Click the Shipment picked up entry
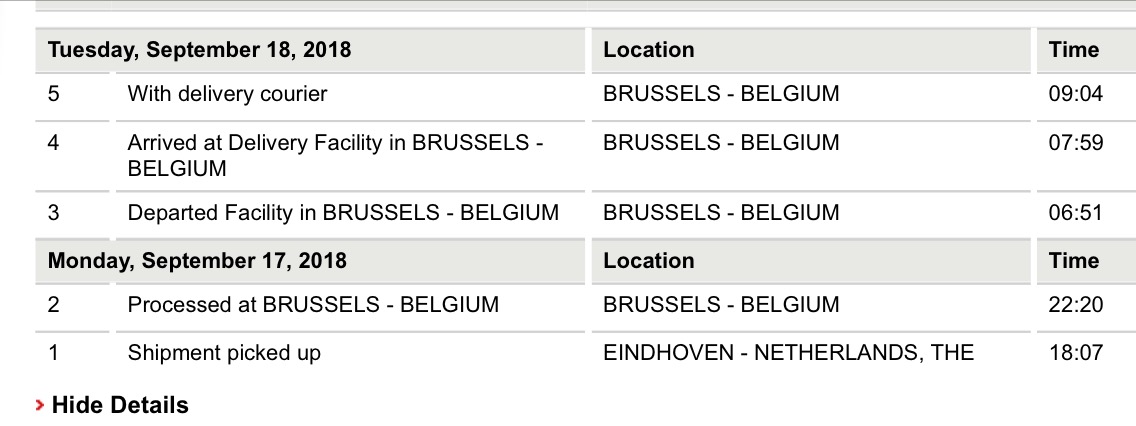1136x426 pixels. point(224,353)
